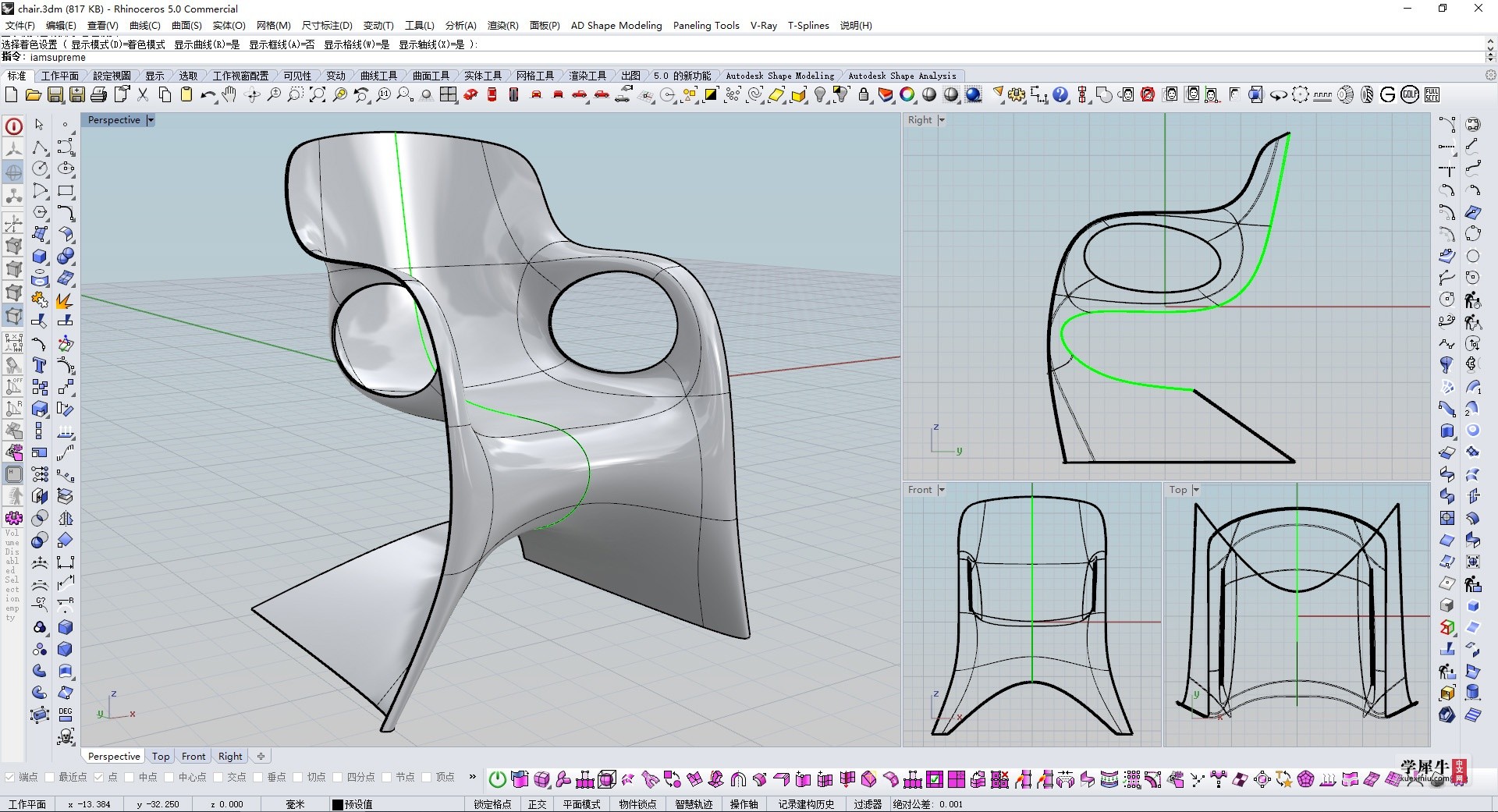
Task: Click the four-viewport layout icon
Action: coord(448,95)
